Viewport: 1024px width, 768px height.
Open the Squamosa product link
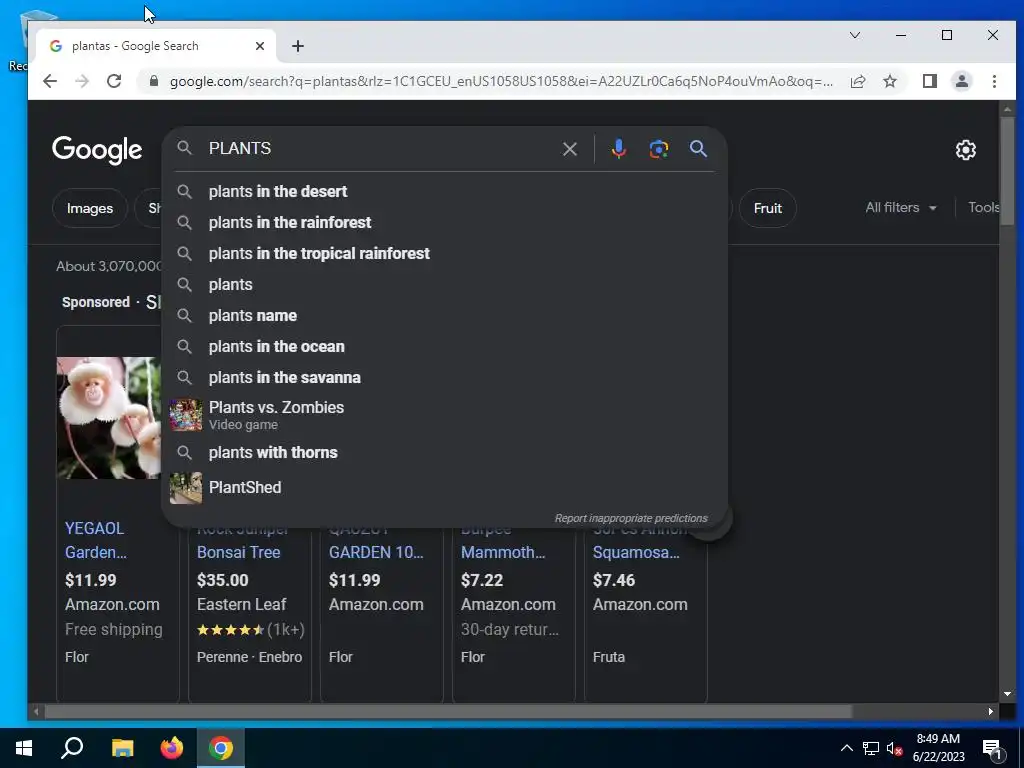pyautogui.click(x=636, y=552)
